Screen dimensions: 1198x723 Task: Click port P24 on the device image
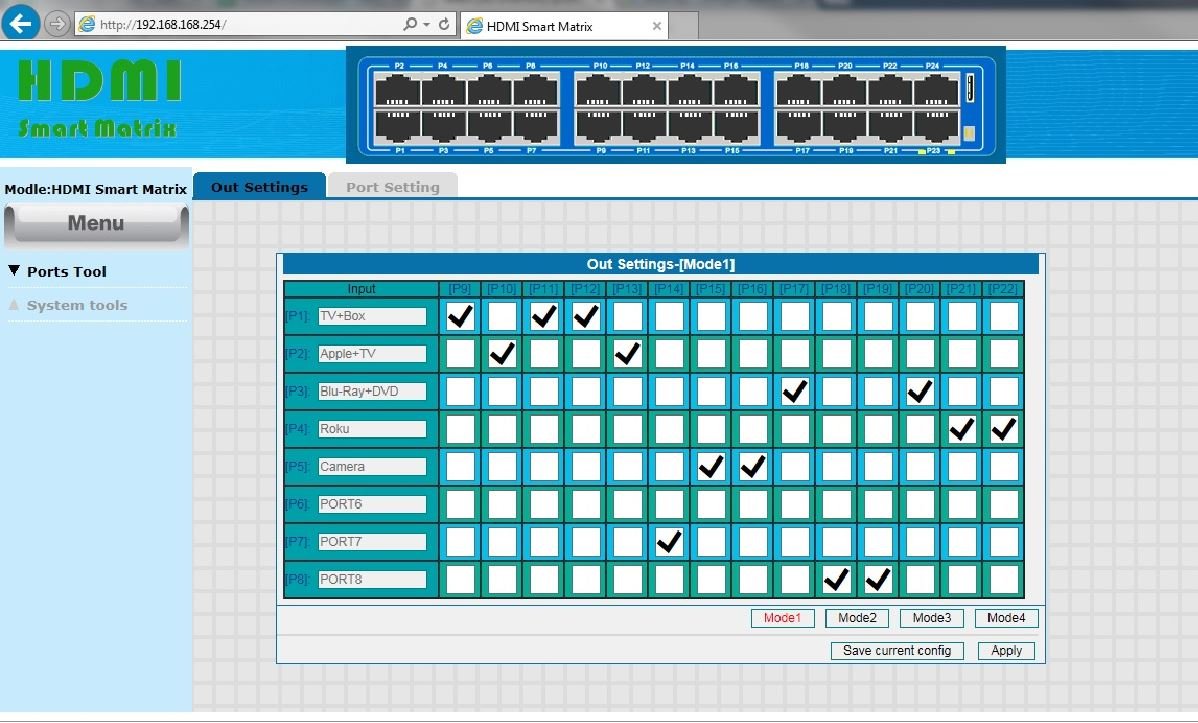(935, 91)
